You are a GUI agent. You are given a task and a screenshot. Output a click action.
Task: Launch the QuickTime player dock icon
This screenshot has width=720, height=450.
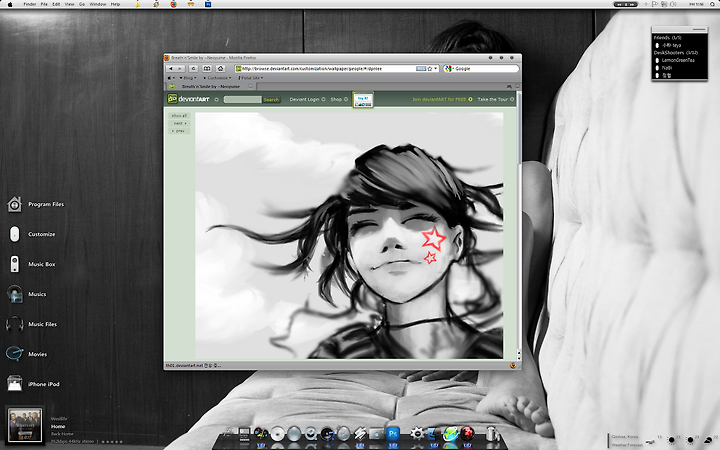(311, 433)
